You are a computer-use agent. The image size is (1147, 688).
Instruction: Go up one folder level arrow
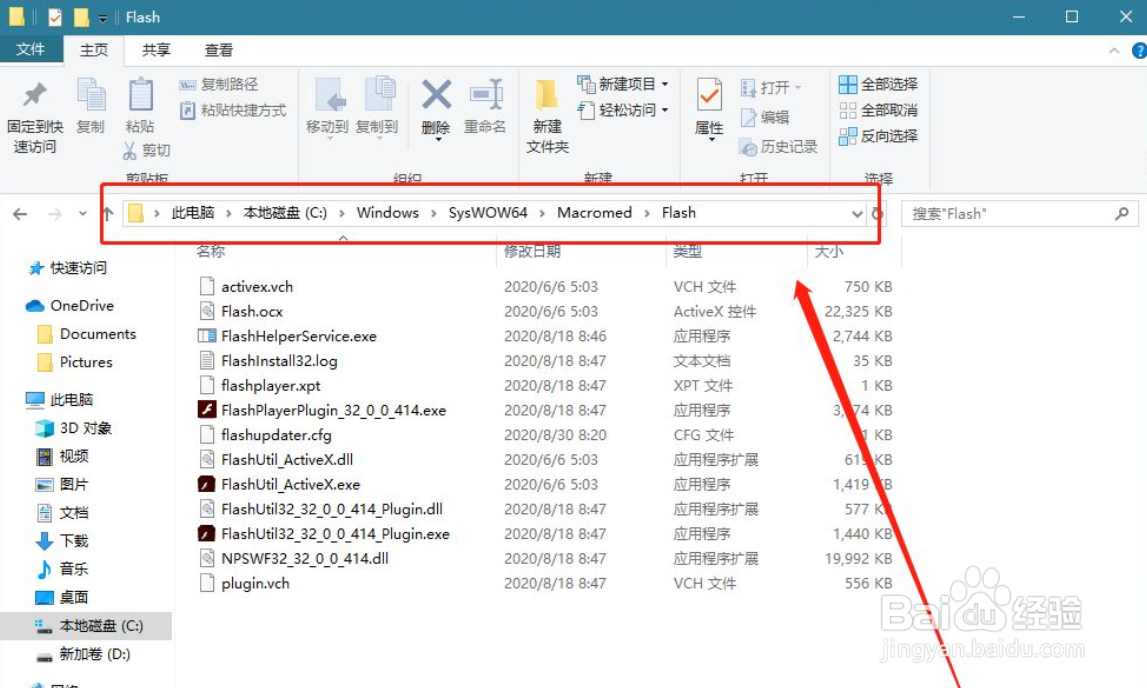pos(108,214)
